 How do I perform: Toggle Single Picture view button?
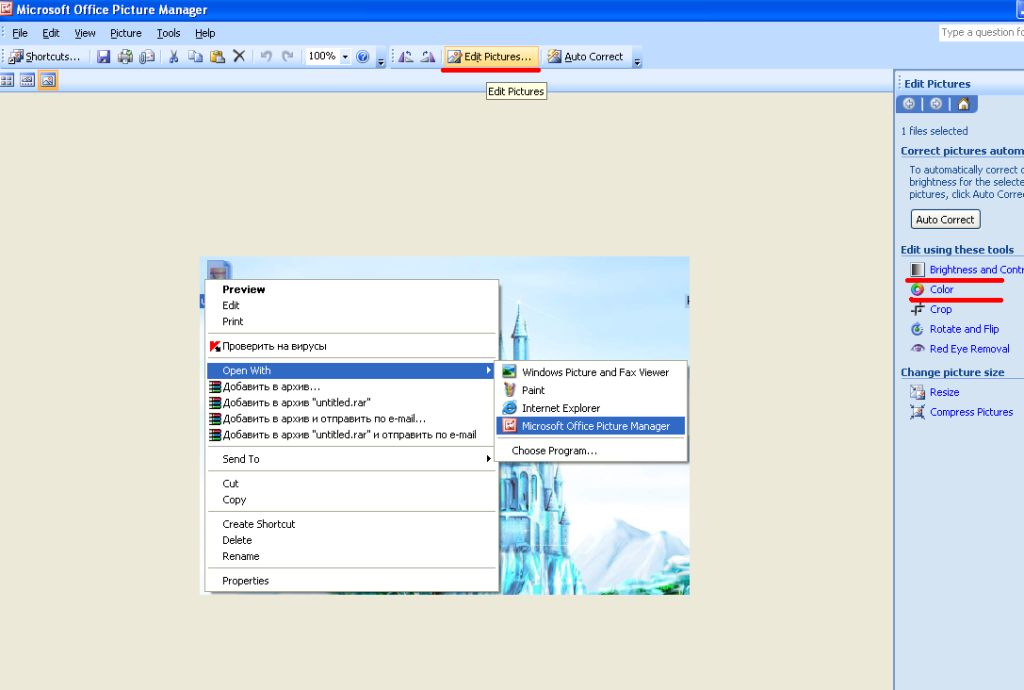[48, 80]
